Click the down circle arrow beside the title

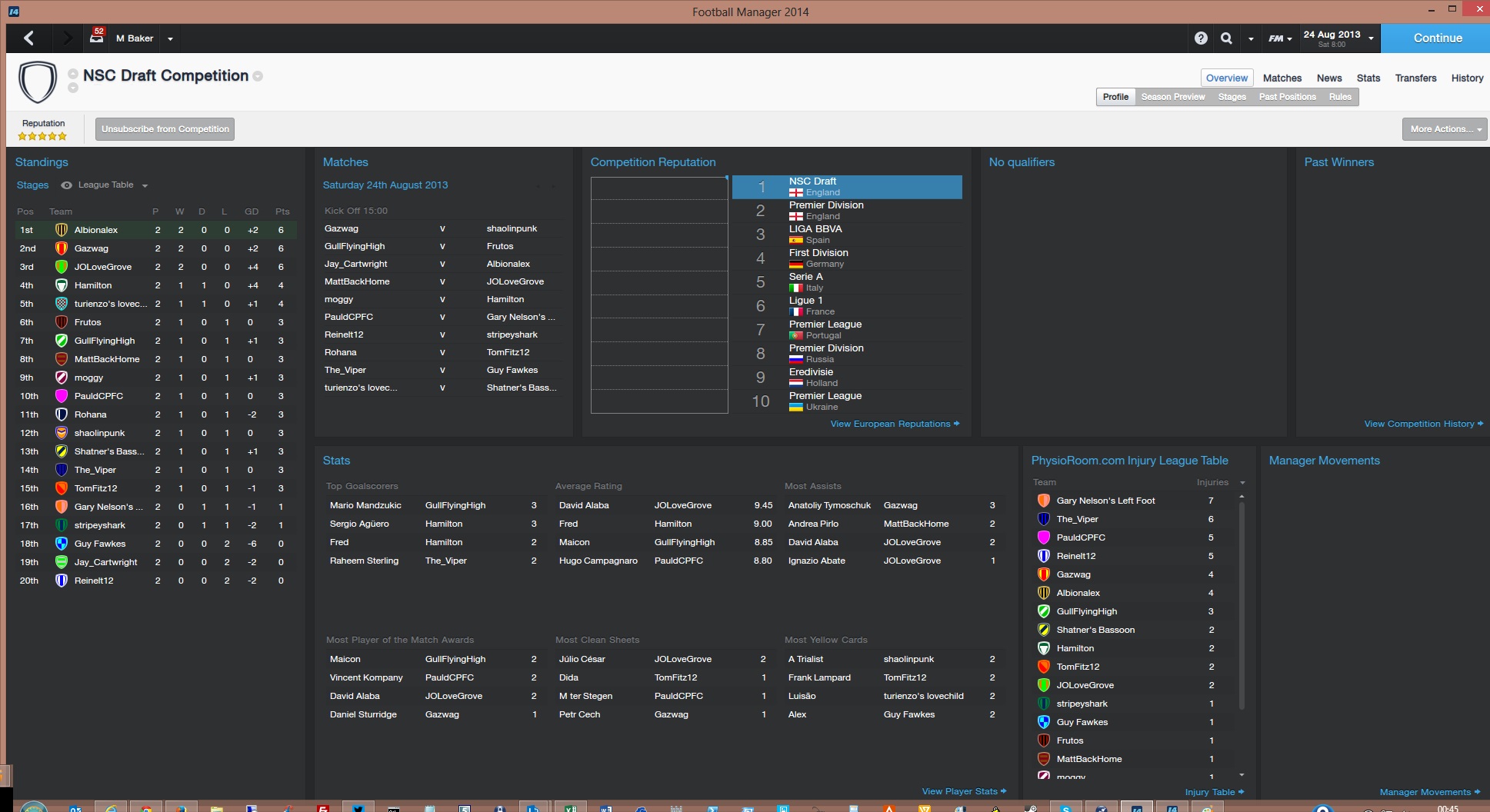click(x=73, y=88)
